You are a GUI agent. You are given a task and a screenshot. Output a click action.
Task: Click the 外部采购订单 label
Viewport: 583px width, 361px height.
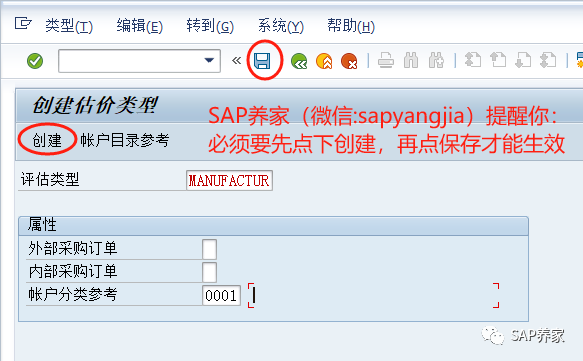[x=73, y=248]
